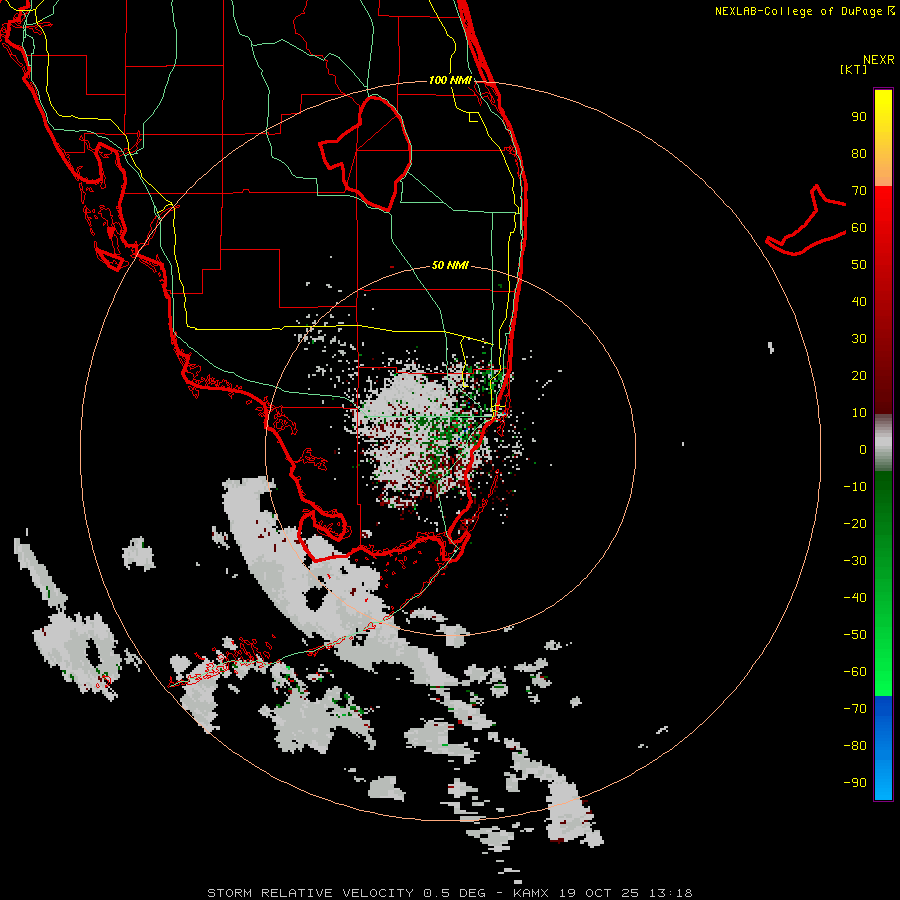Pick the gray zero-velocity segment of the colorbar
This screenshot has width=900, height=900.
883,443
